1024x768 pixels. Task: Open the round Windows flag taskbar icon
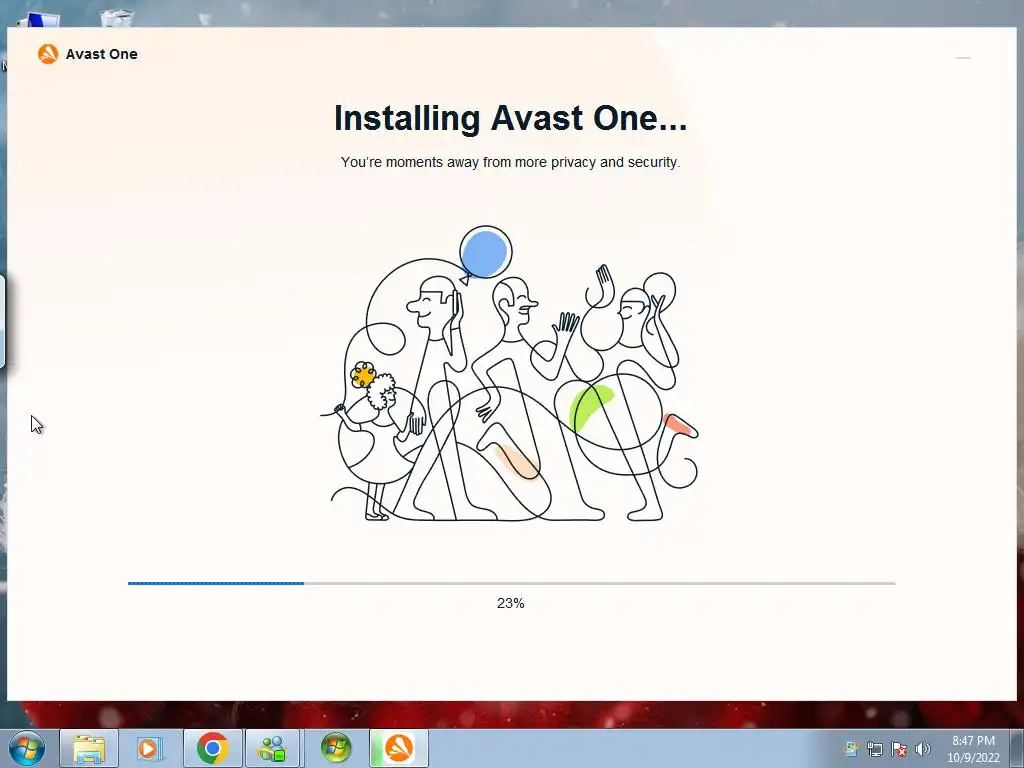(x=336, y=748)
